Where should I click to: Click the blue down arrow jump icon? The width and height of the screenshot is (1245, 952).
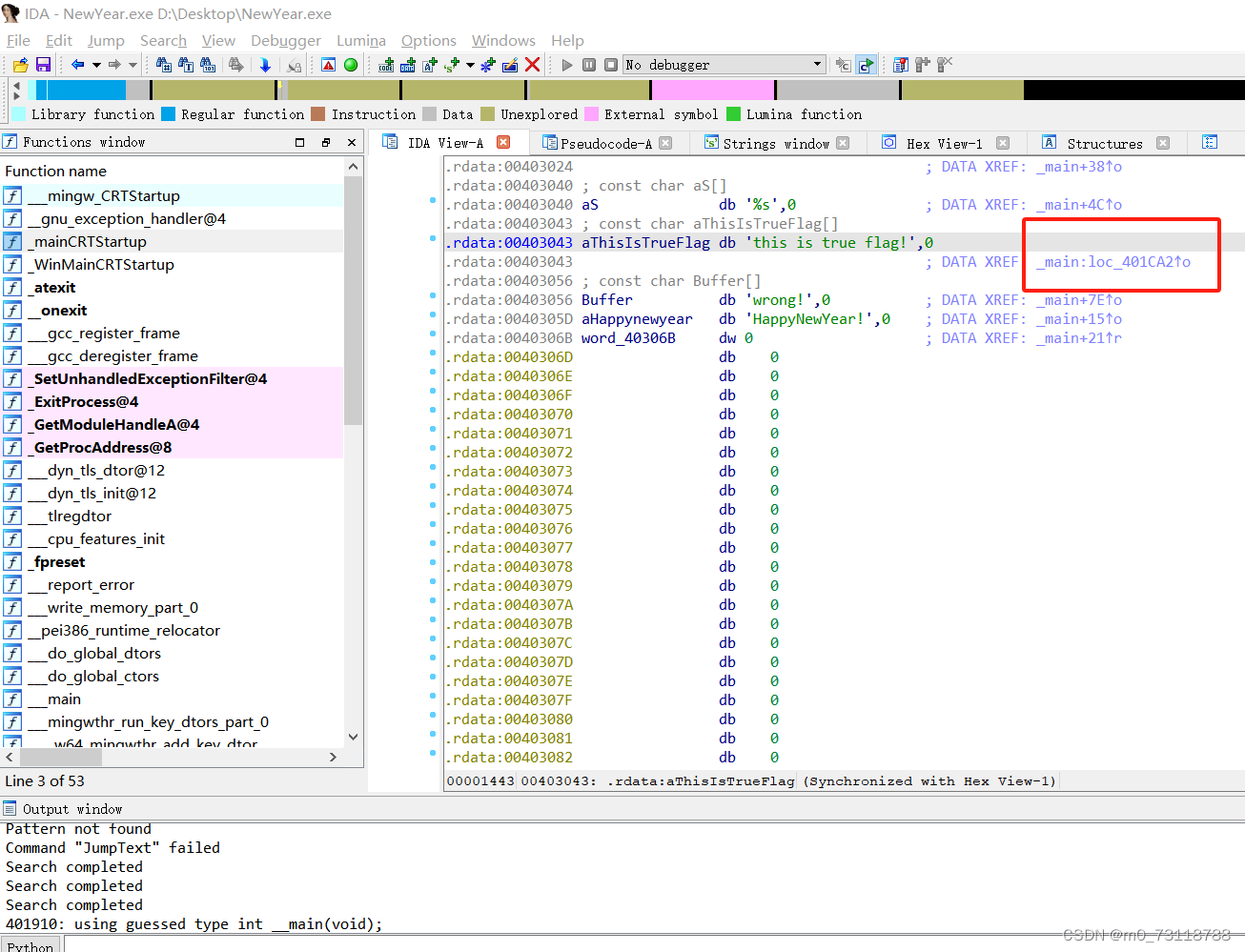[265, 65]
